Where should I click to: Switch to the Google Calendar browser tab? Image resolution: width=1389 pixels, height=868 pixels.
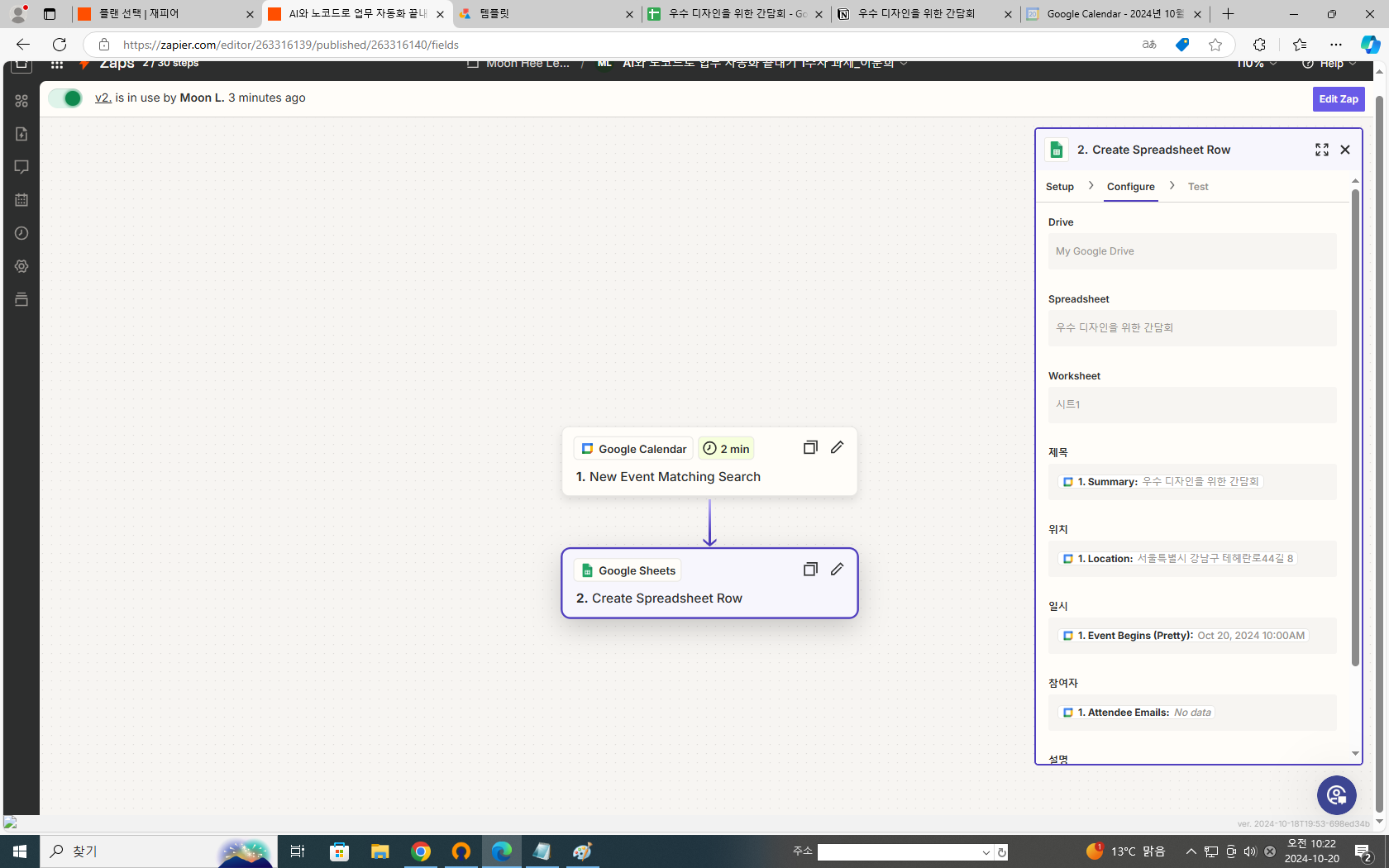pyautogui.click(x=1116, y=14)
